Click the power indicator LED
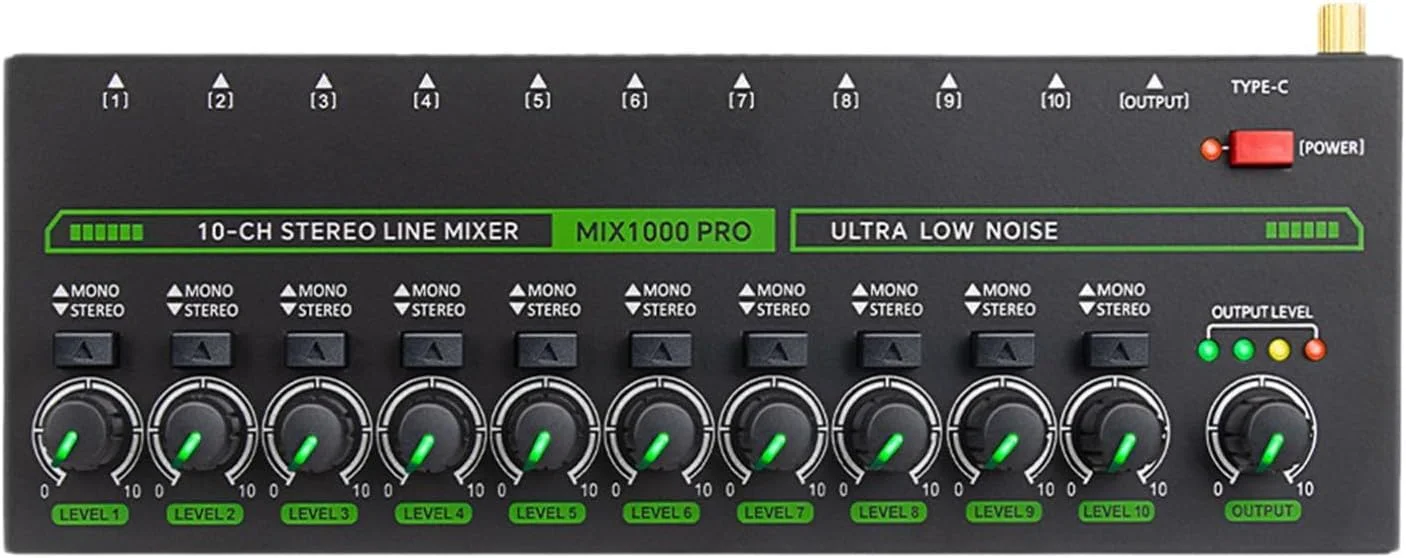Image resolution: width=1406 pixels, height=558 pixels. tap(1211, 150)
